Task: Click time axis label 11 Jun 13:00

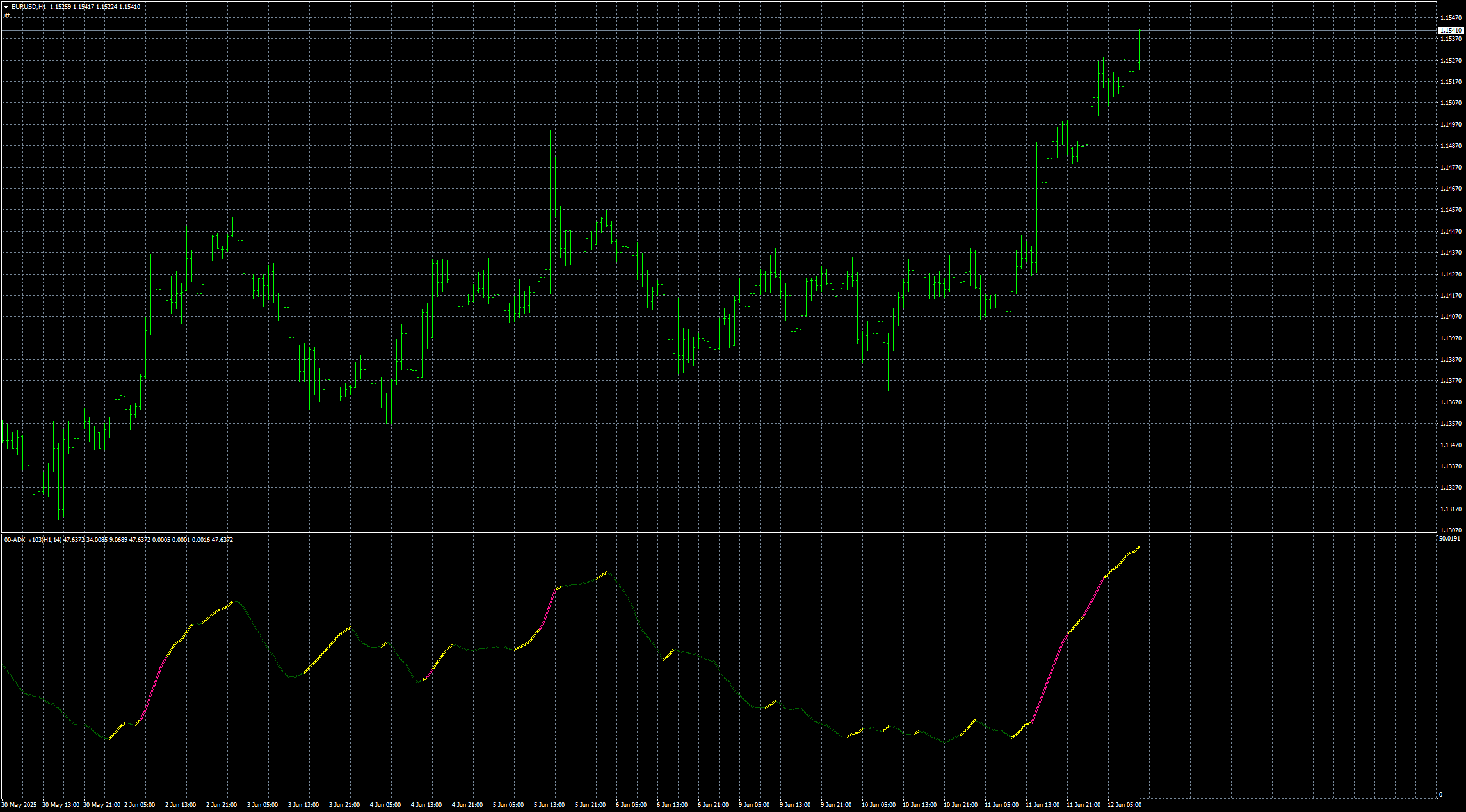Action: 1042,805
